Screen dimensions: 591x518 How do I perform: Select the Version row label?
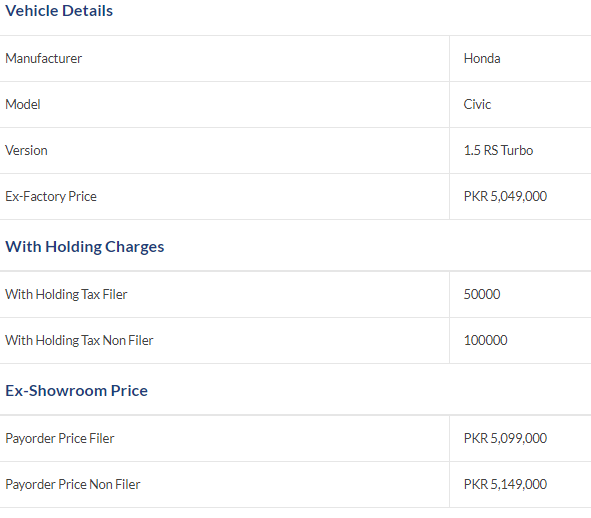26,150
